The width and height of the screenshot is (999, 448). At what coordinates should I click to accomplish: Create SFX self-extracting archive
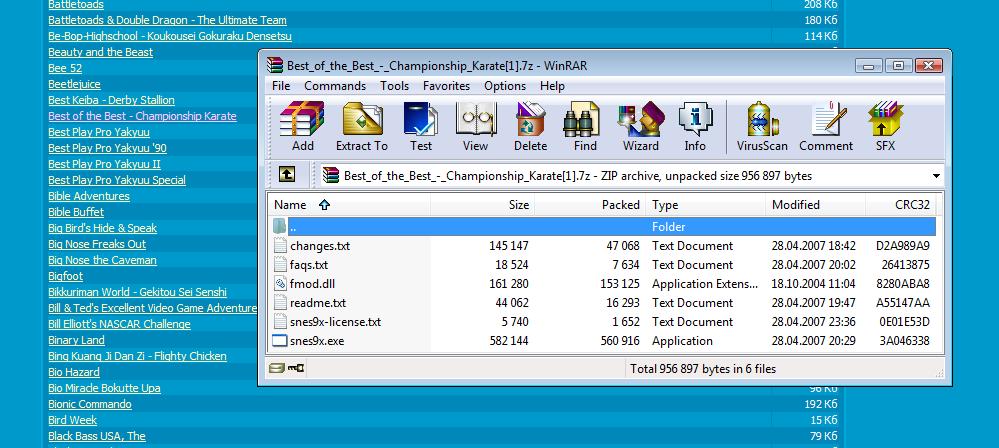point(885,127)
